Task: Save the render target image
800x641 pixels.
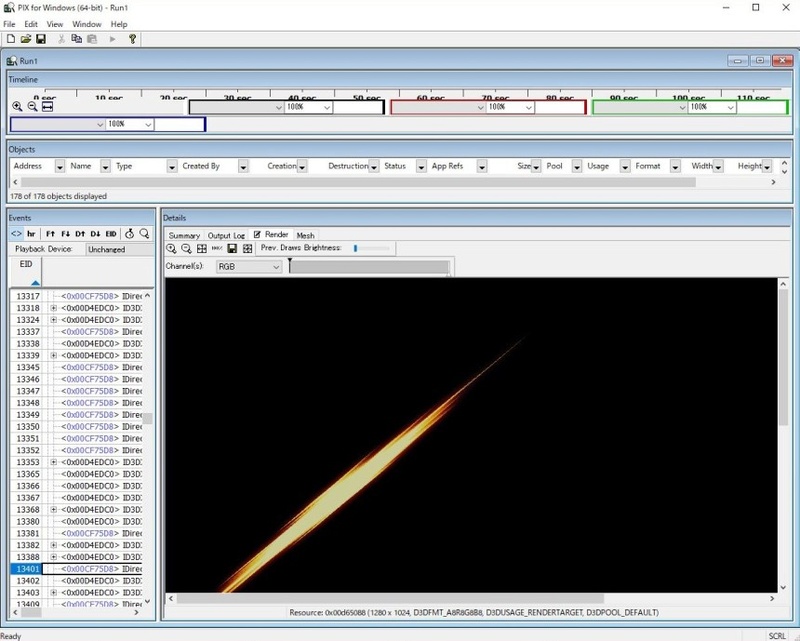Action: pyautogui.click(x=232, y=249)
